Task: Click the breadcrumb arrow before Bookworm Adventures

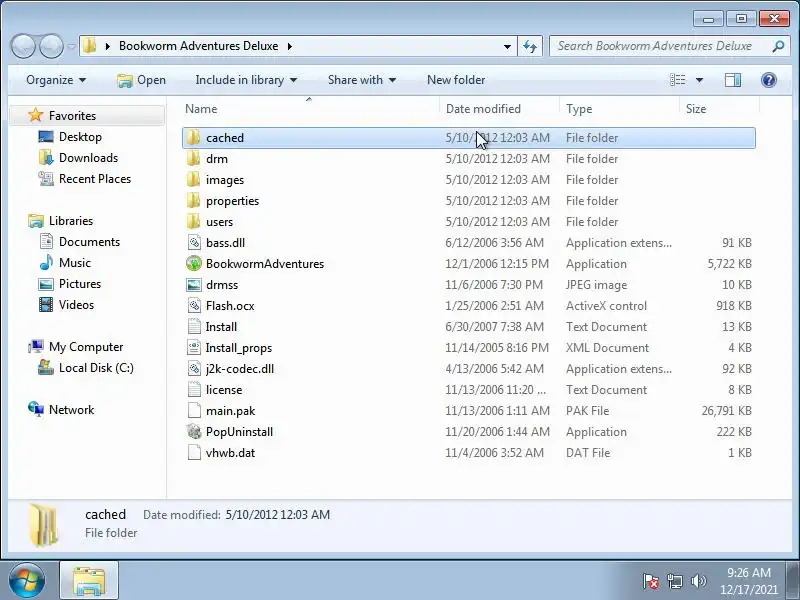Action: (x=108, y=46)
